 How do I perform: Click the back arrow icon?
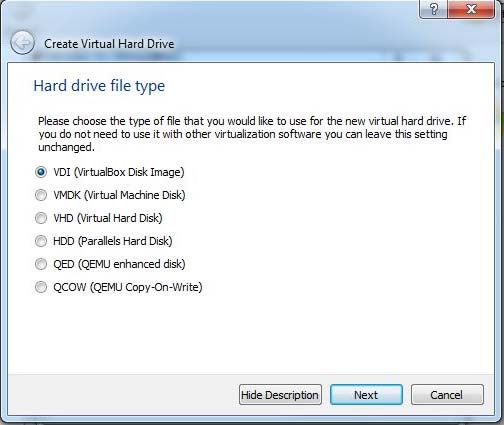click(x=22, y=43)
